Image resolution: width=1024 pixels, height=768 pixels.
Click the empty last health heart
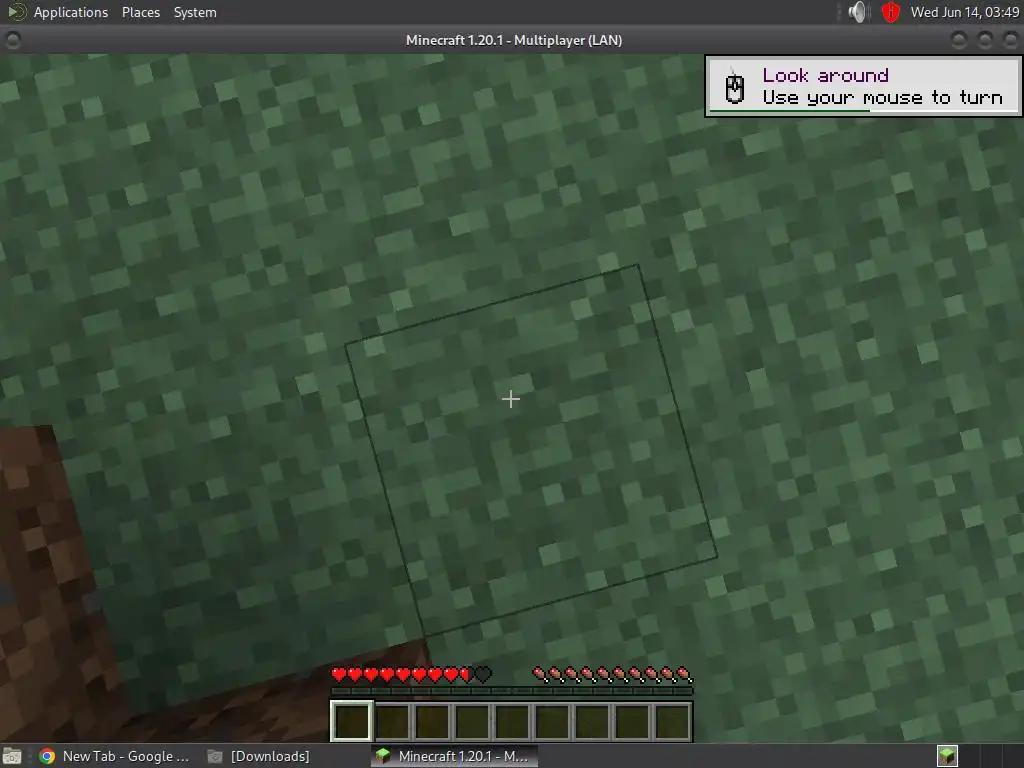tap(483, 674)
